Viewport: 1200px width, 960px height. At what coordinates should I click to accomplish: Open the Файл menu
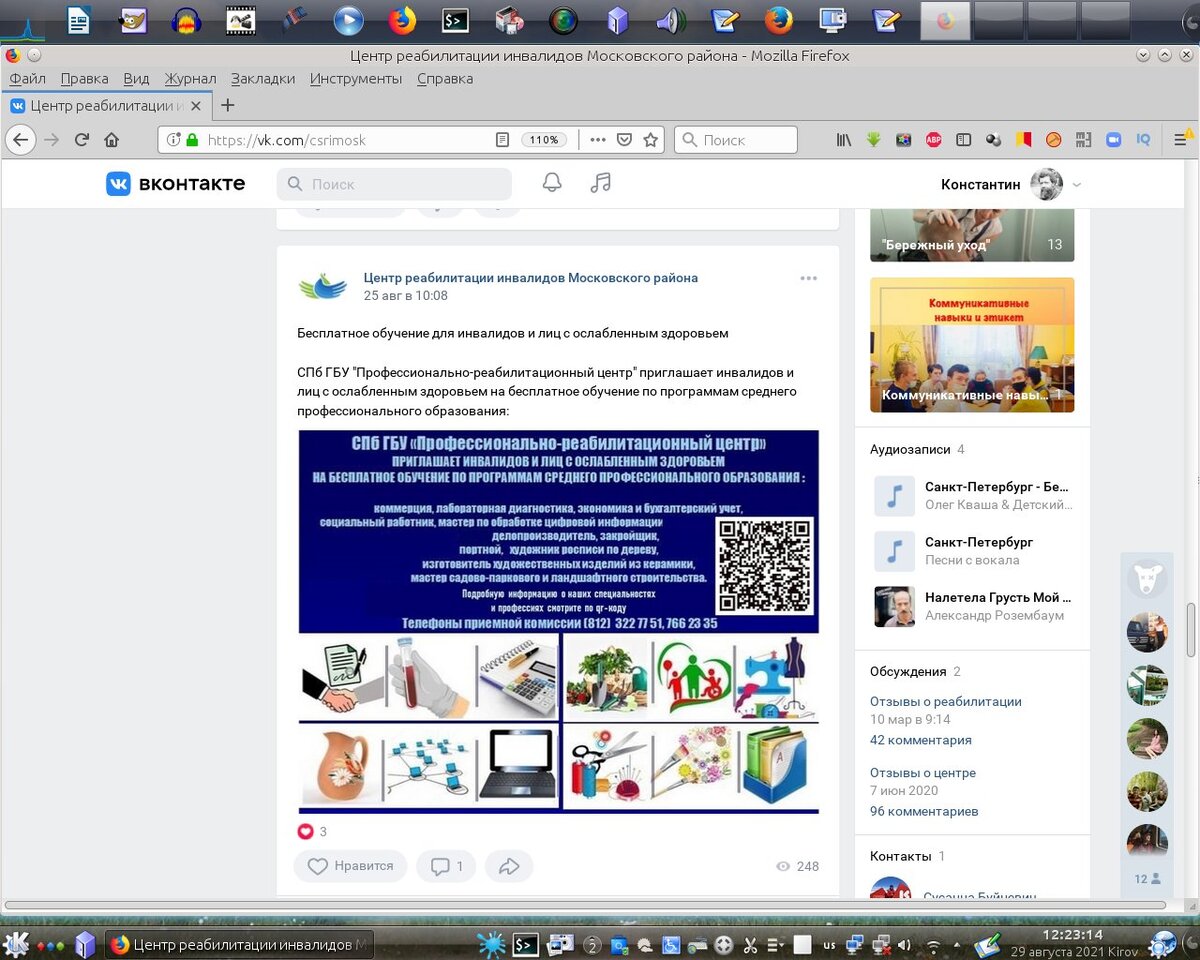27,79
